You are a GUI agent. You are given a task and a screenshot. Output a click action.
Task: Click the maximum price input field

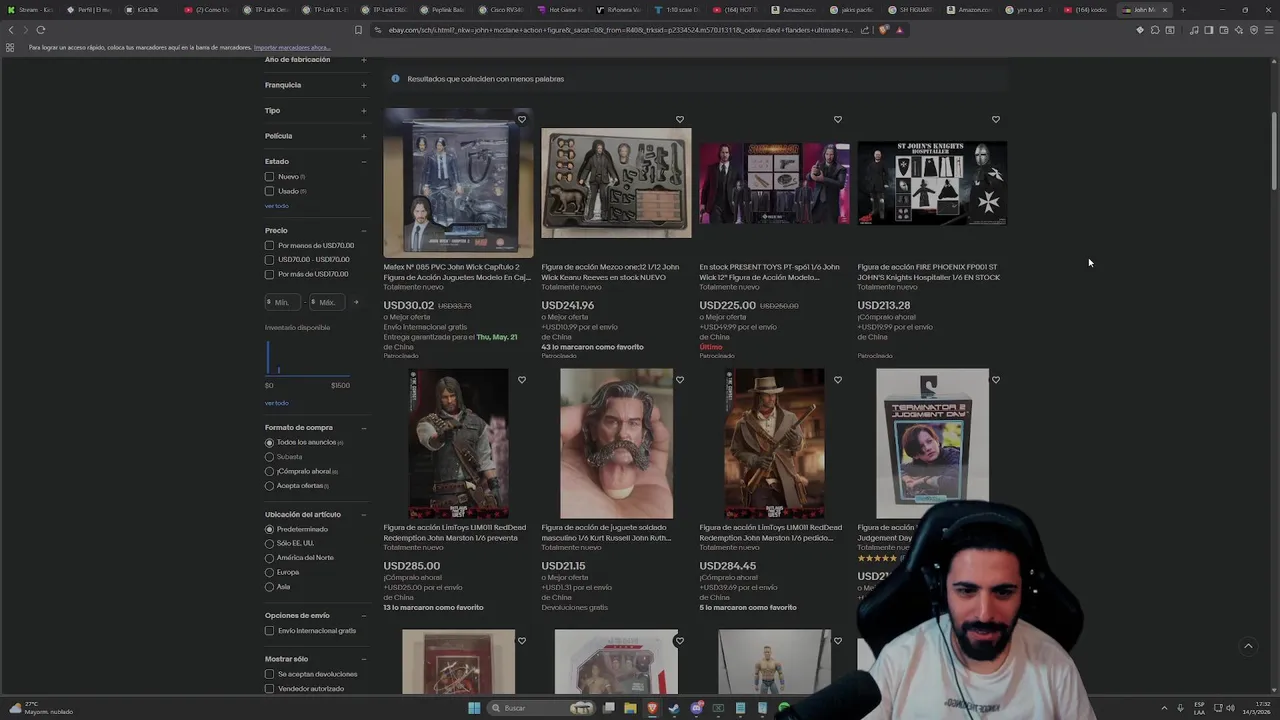click(x=326, y=302)
